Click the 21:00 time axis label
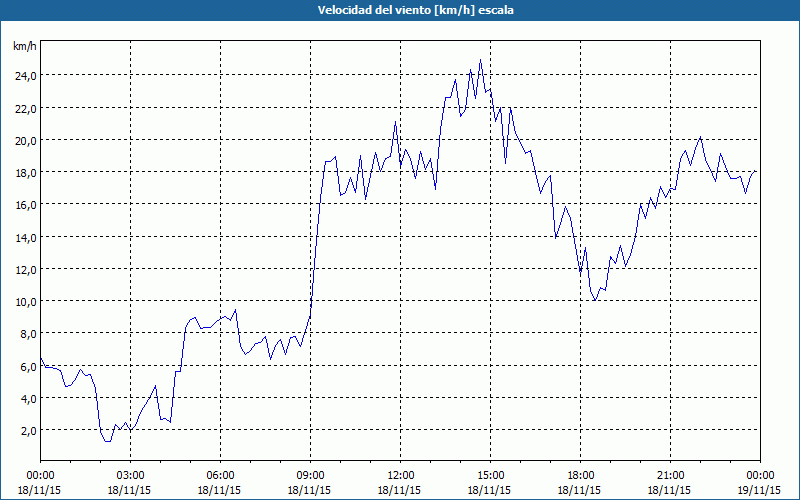 [x=670, y=476]
